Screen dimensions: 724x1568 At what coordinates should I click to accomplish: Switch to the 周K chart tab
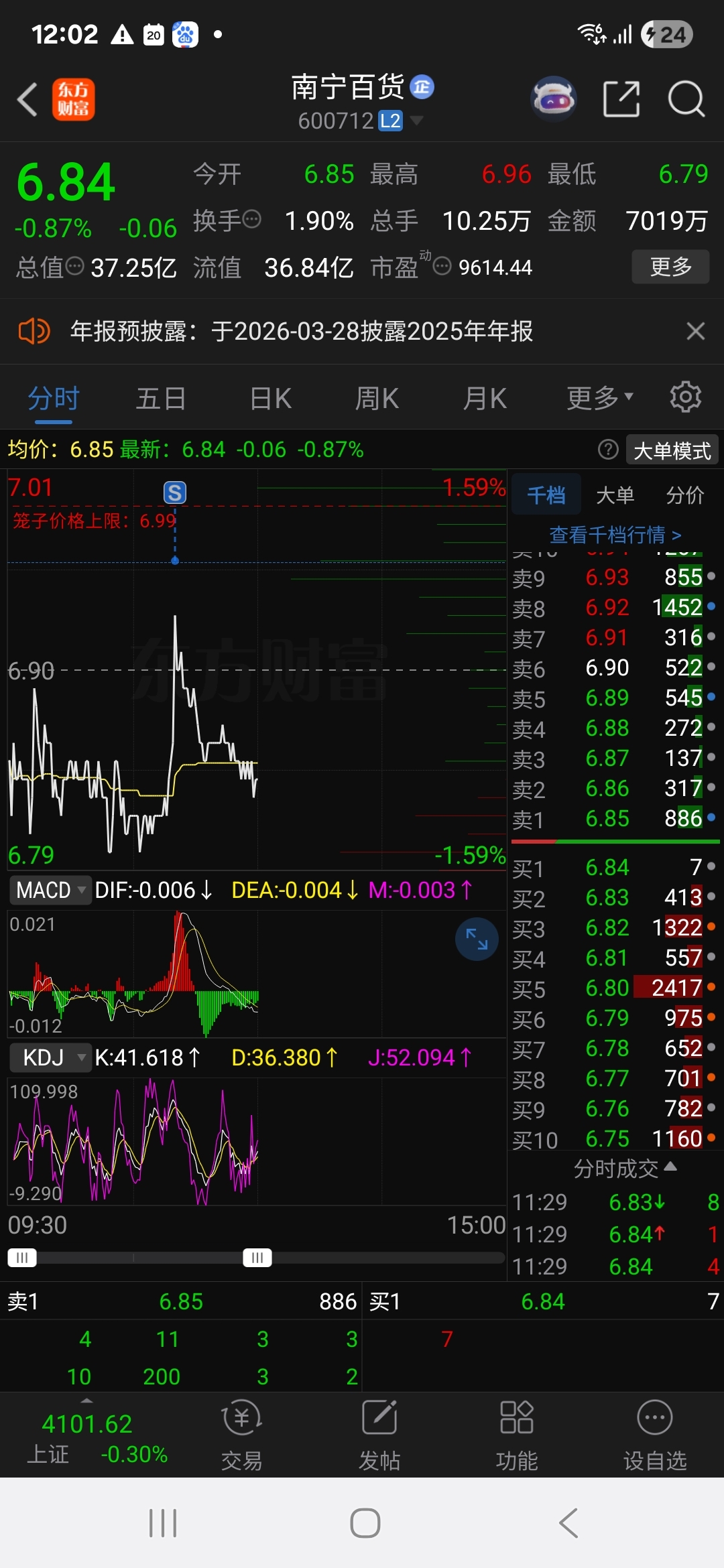click(377, 399)
